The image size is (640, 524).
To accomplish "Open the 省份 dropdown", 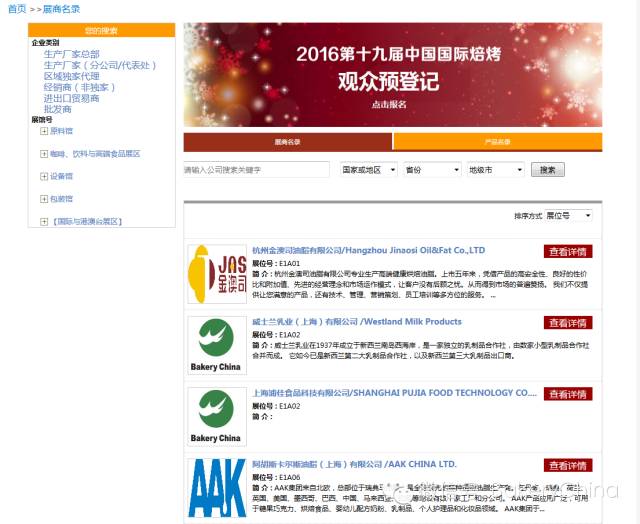I will click(x=432, y=170).
